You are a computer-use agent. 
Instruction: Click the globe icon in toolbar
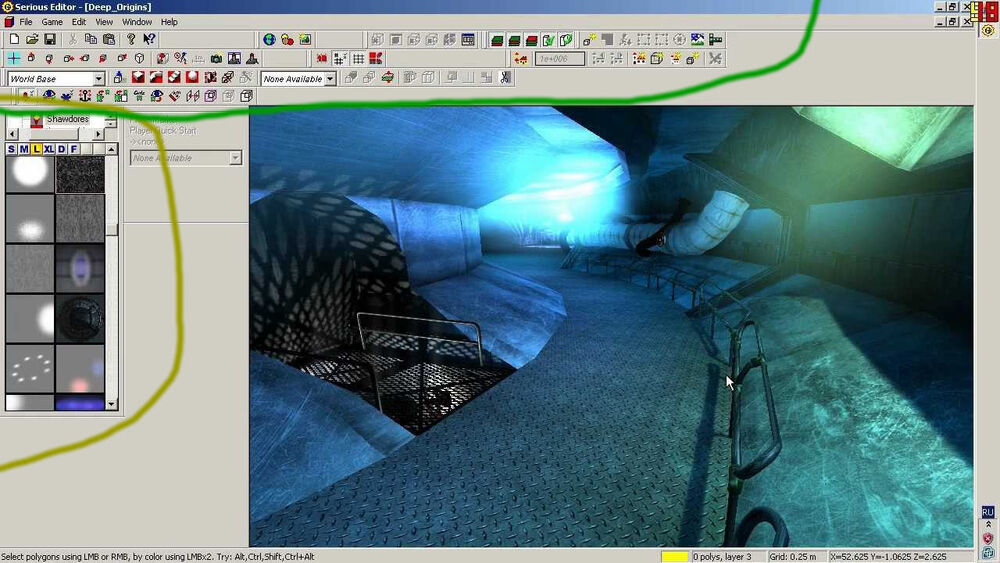pos(269,40)
